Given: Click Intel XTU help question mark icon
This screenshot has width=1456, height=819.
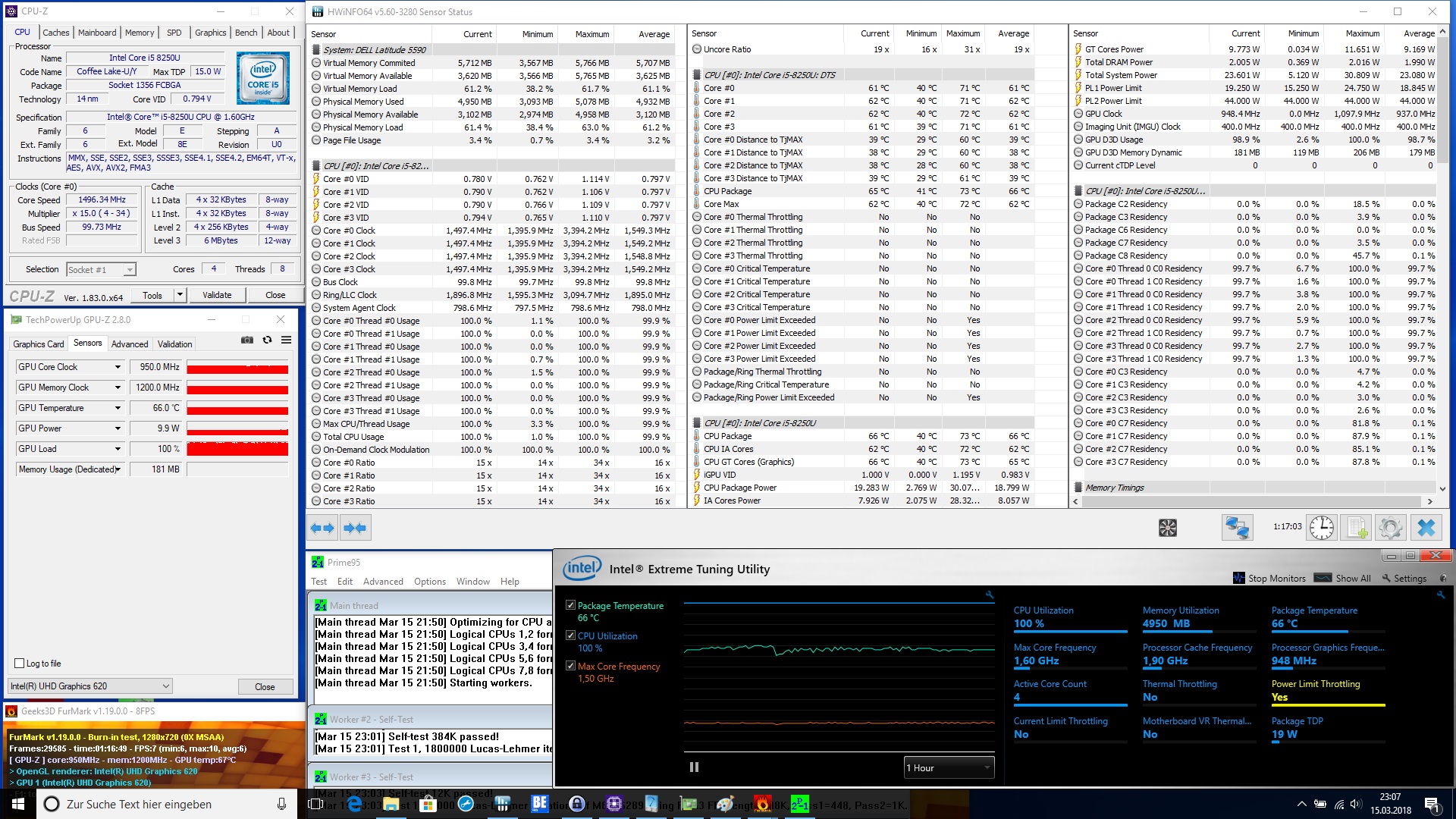Looking at the screenshot, I should point(1443,579).
